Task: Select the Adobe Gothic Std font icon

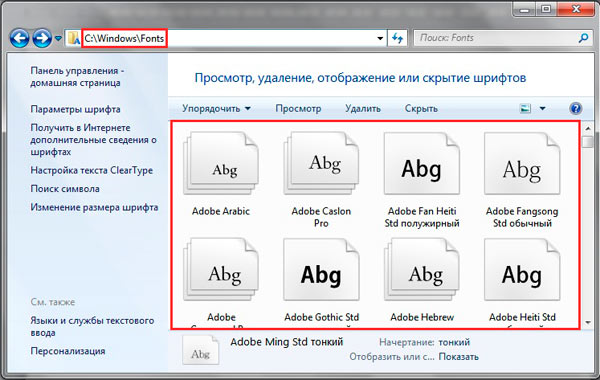Action: click(x=321, y=269)
